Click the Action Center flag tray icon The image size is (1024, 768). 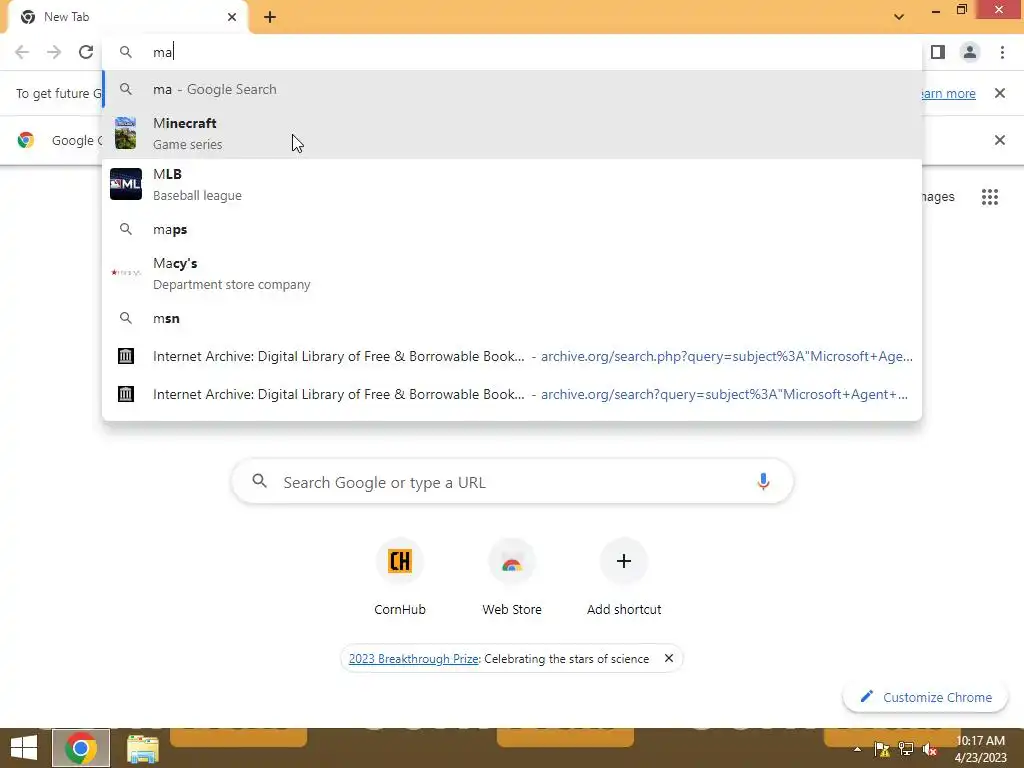(x=882, y=749)
